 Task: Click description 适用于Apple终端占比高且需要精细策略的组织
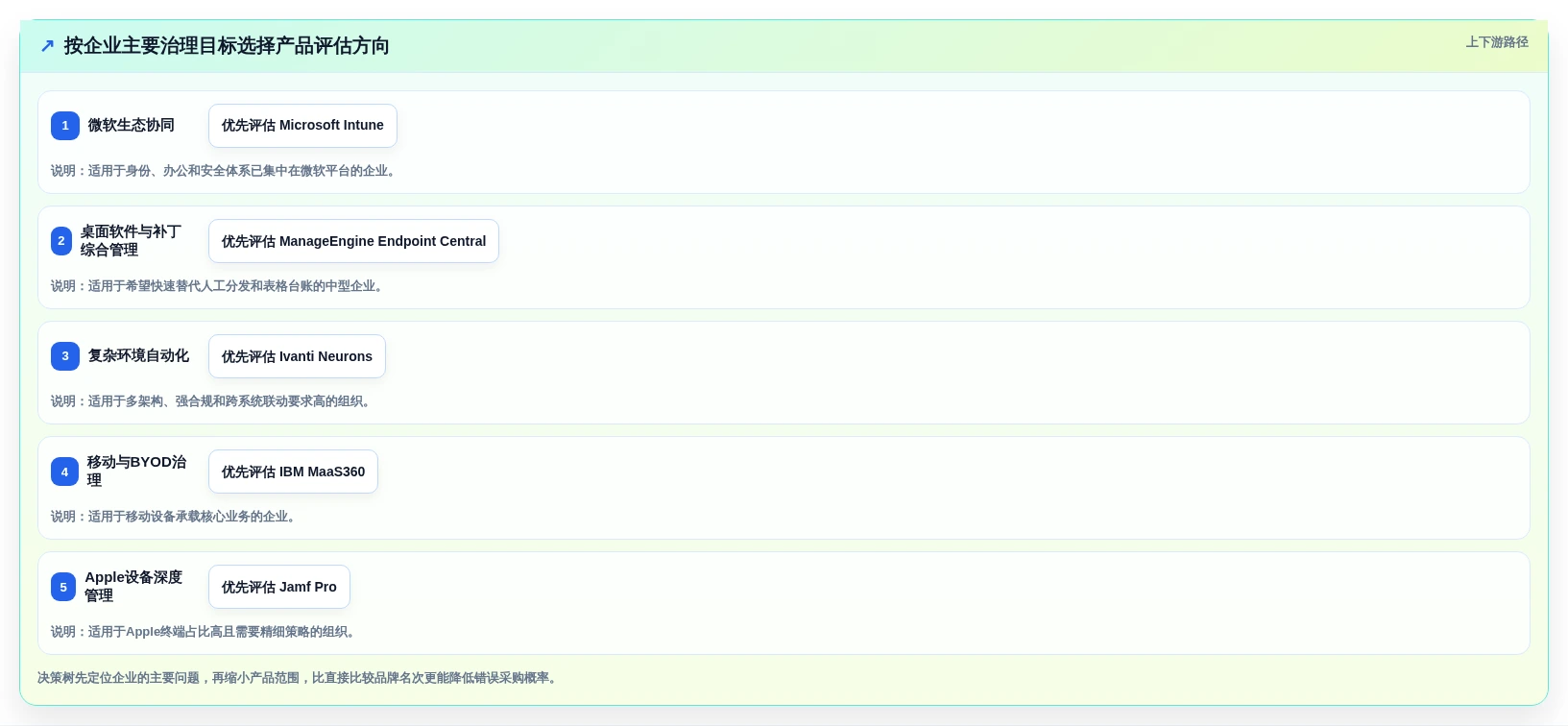(x=204, y=632)
